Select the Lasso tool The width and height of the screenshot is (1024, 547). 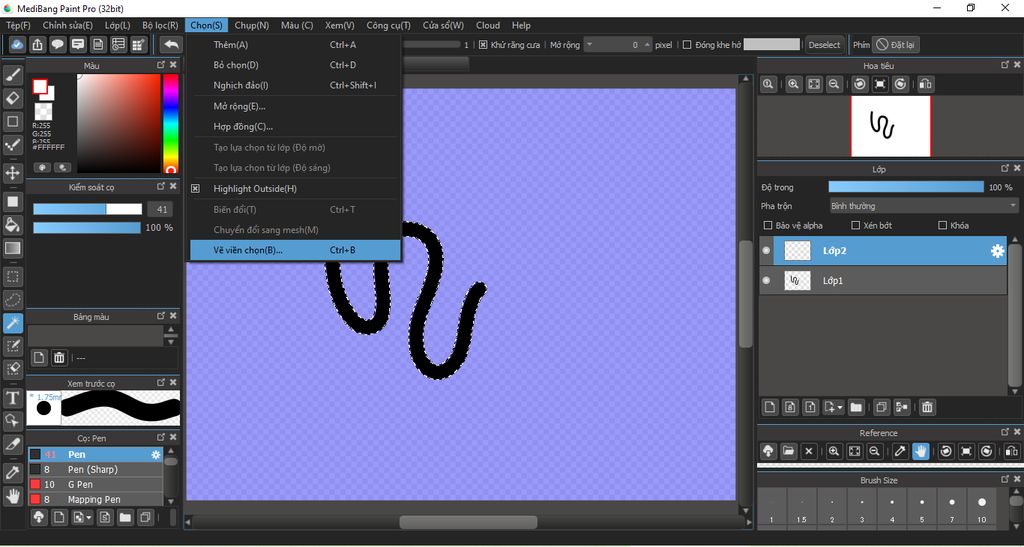coord(12,300)
